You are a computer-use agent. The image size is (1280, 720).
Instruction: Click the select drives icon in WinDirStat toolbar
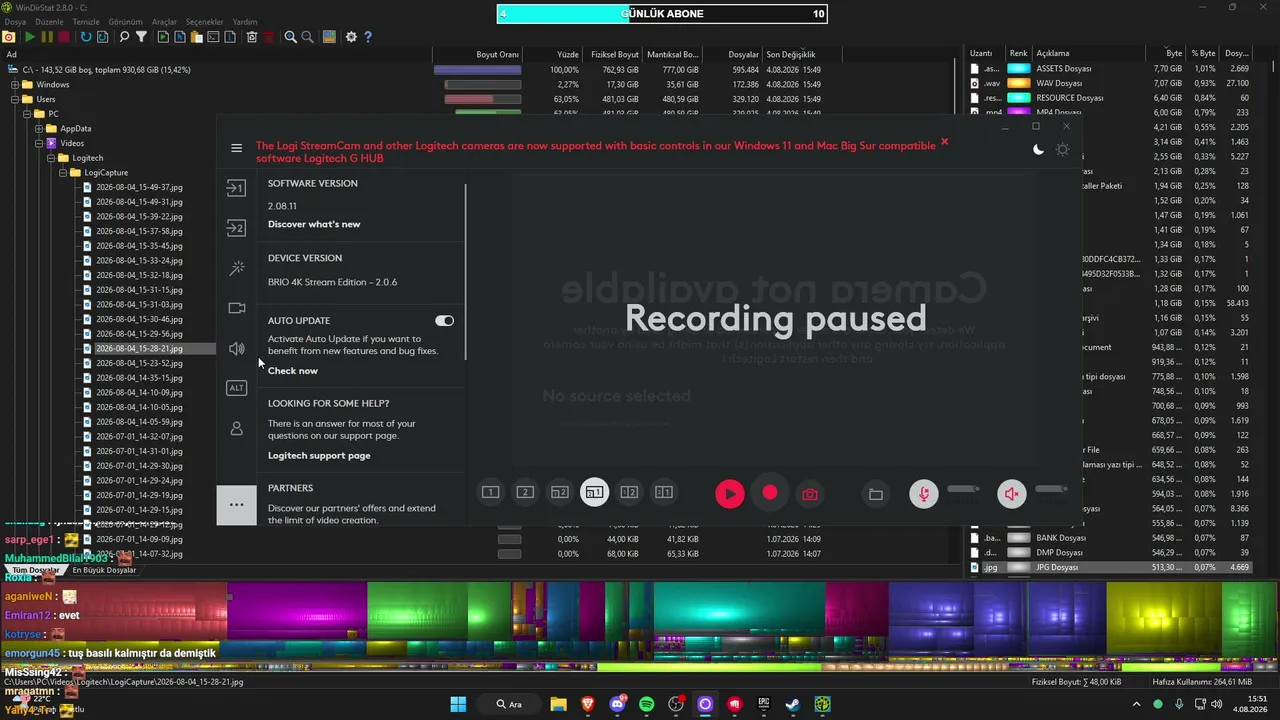pyautogui.click(x=9, y=37)
